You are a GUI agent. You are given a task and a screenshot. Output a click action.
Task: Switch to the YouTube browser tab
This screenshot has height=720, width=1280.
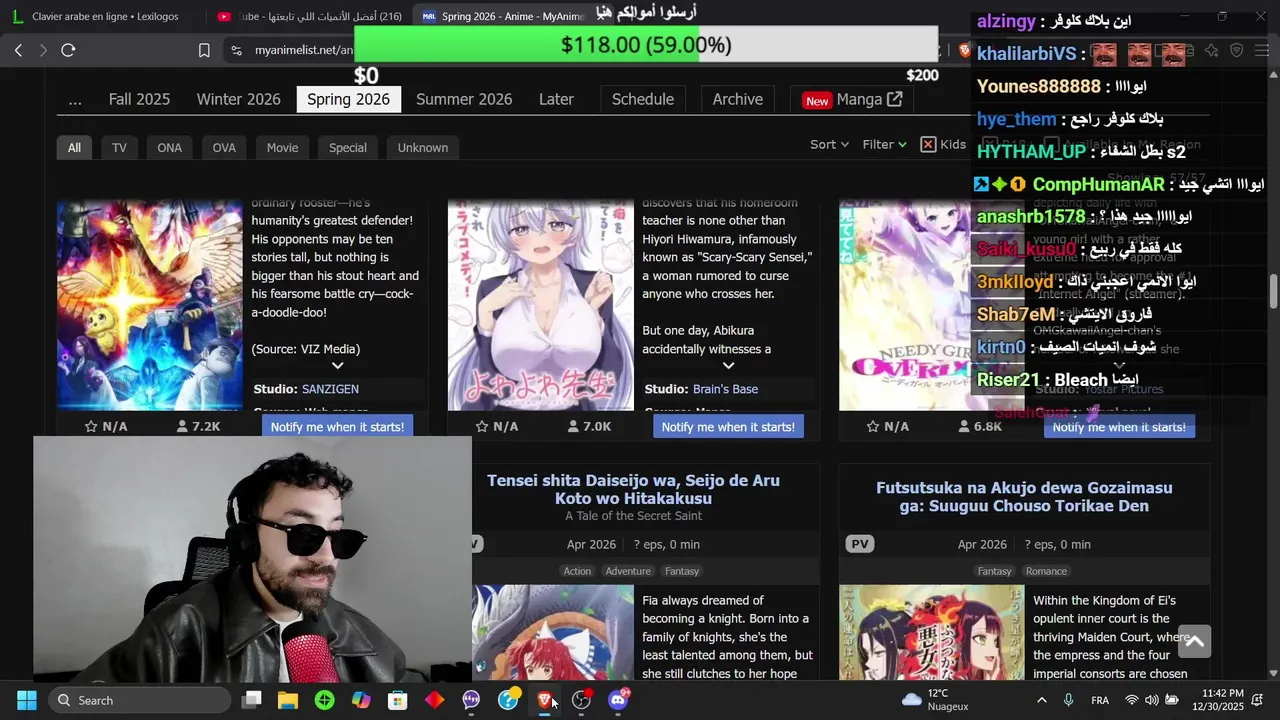(309, 16)
